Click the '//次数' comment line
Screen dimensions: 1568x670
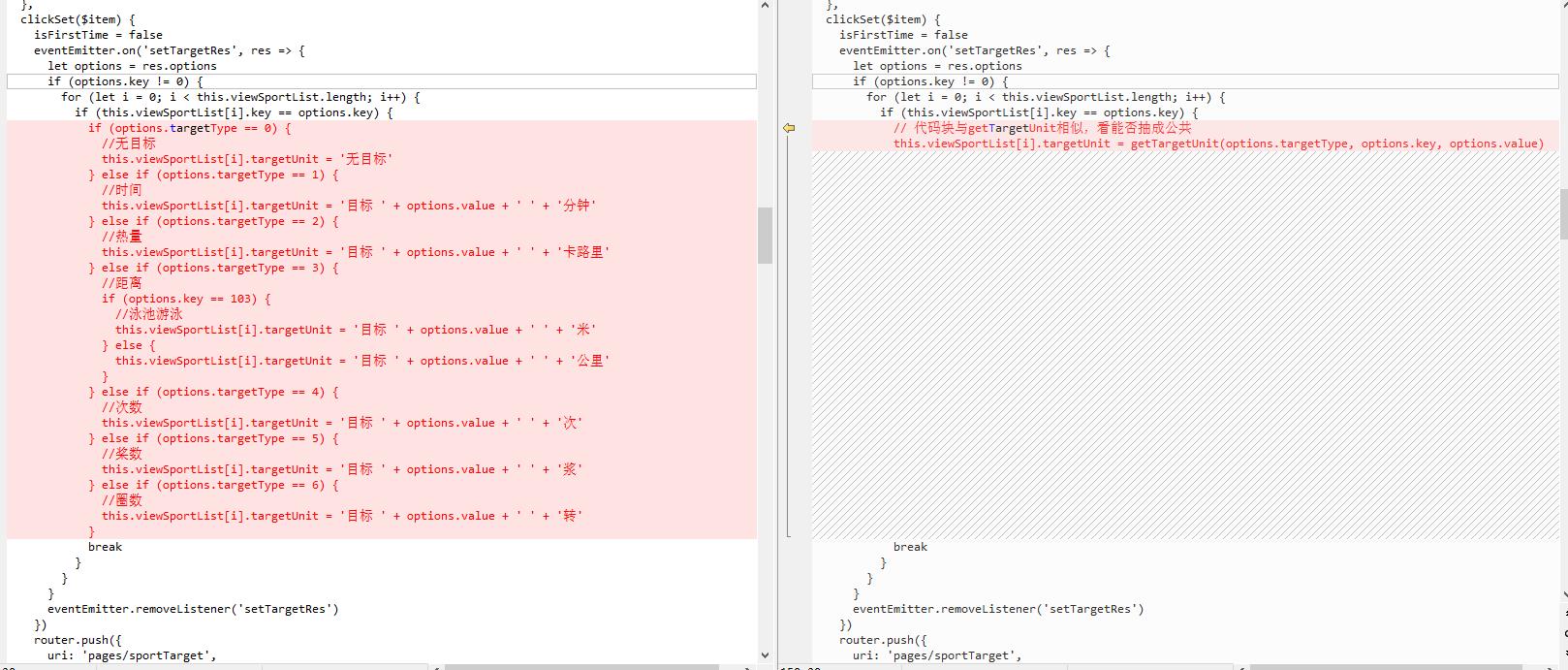click(121, 407)
